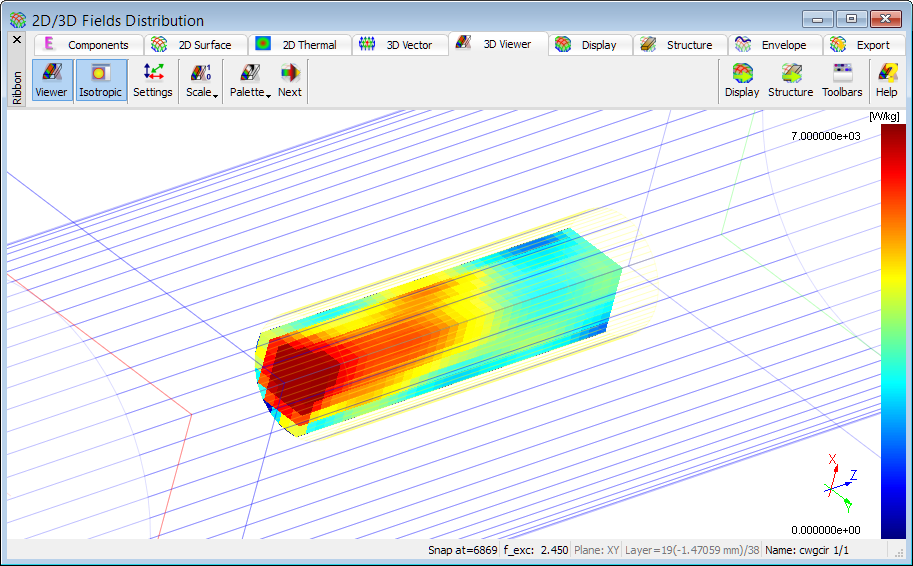Open the 2D Thermal tab
Image resolution: width=913 pixels, height=566 pixels.
pos(299,45)
